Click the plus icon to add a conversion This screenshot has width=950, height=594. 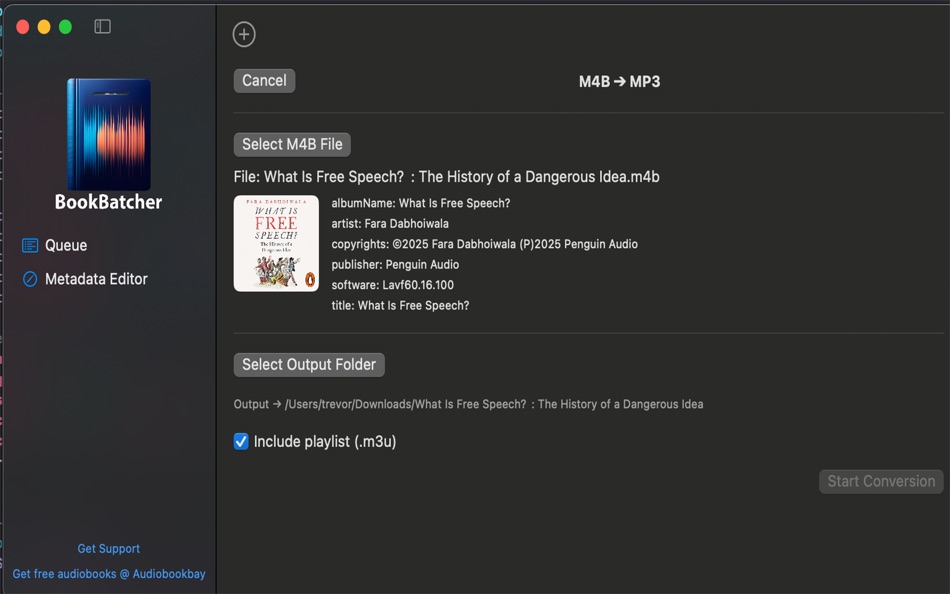244,33
